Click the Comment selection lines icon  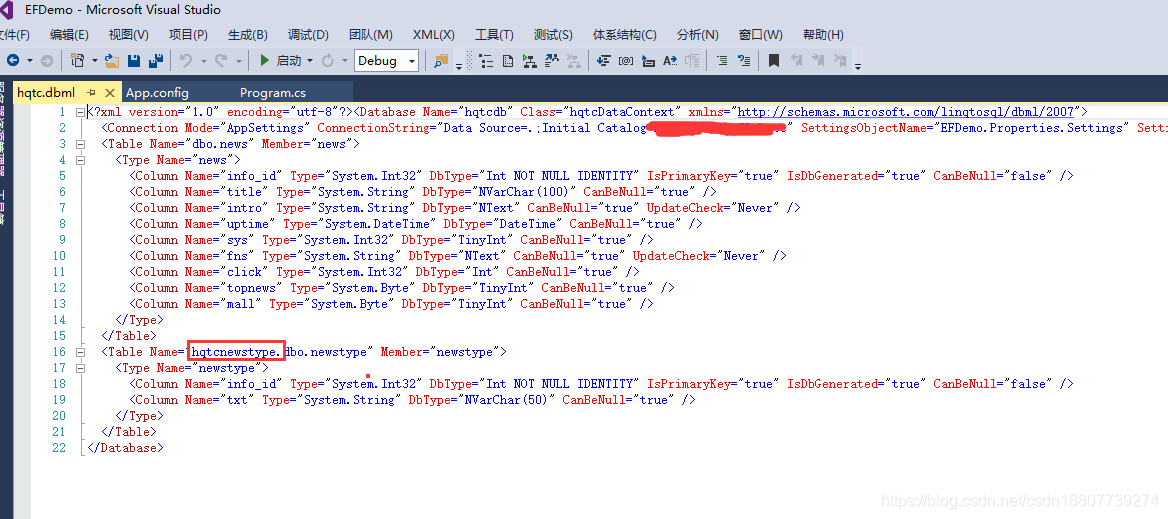tap(722, 61)
